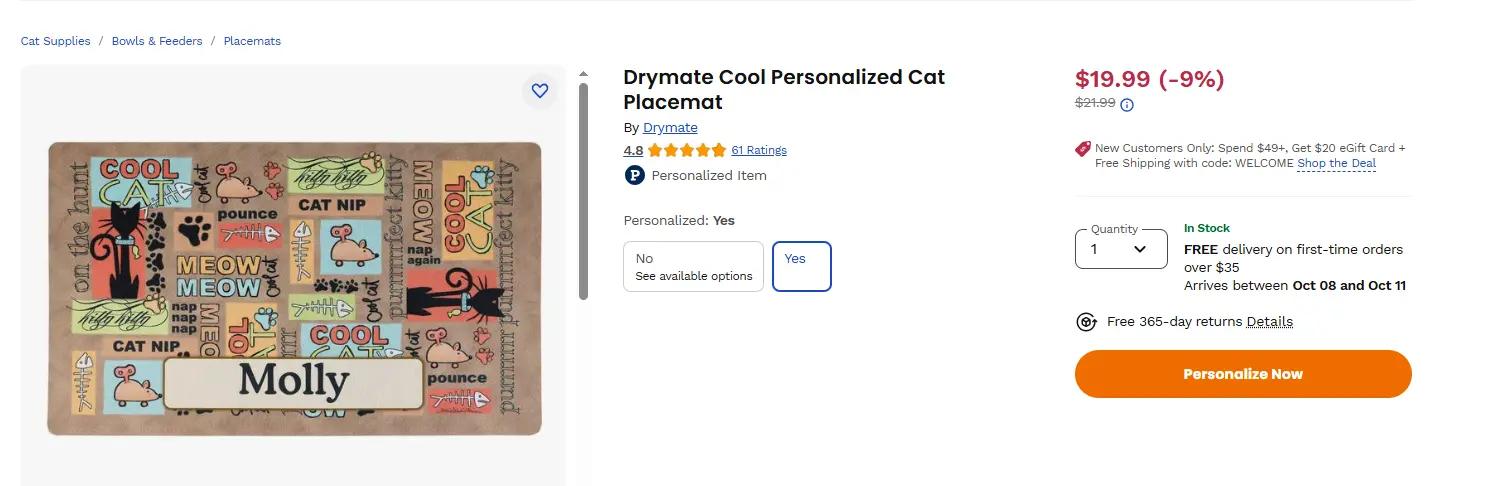1495x486 pixels.
Task: Navigate to Placemats breadcrumb
Action: coord(252,41)
